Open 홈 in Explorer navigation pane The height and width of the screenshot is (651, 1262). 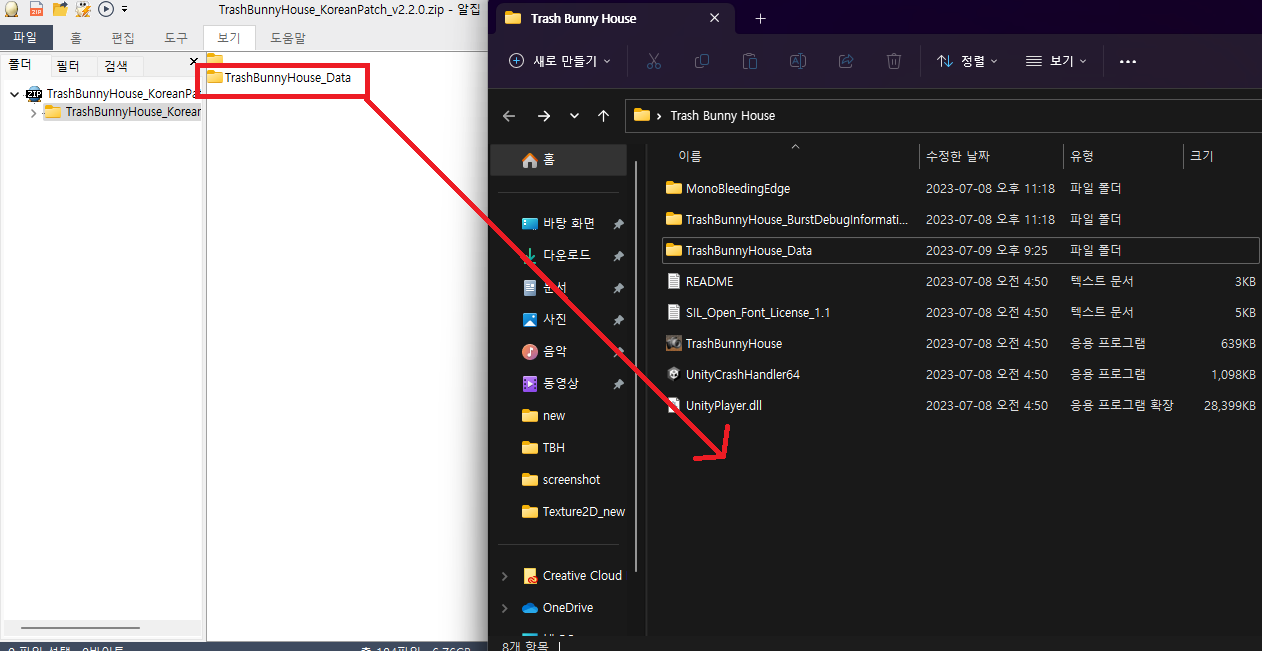[559, 160]
